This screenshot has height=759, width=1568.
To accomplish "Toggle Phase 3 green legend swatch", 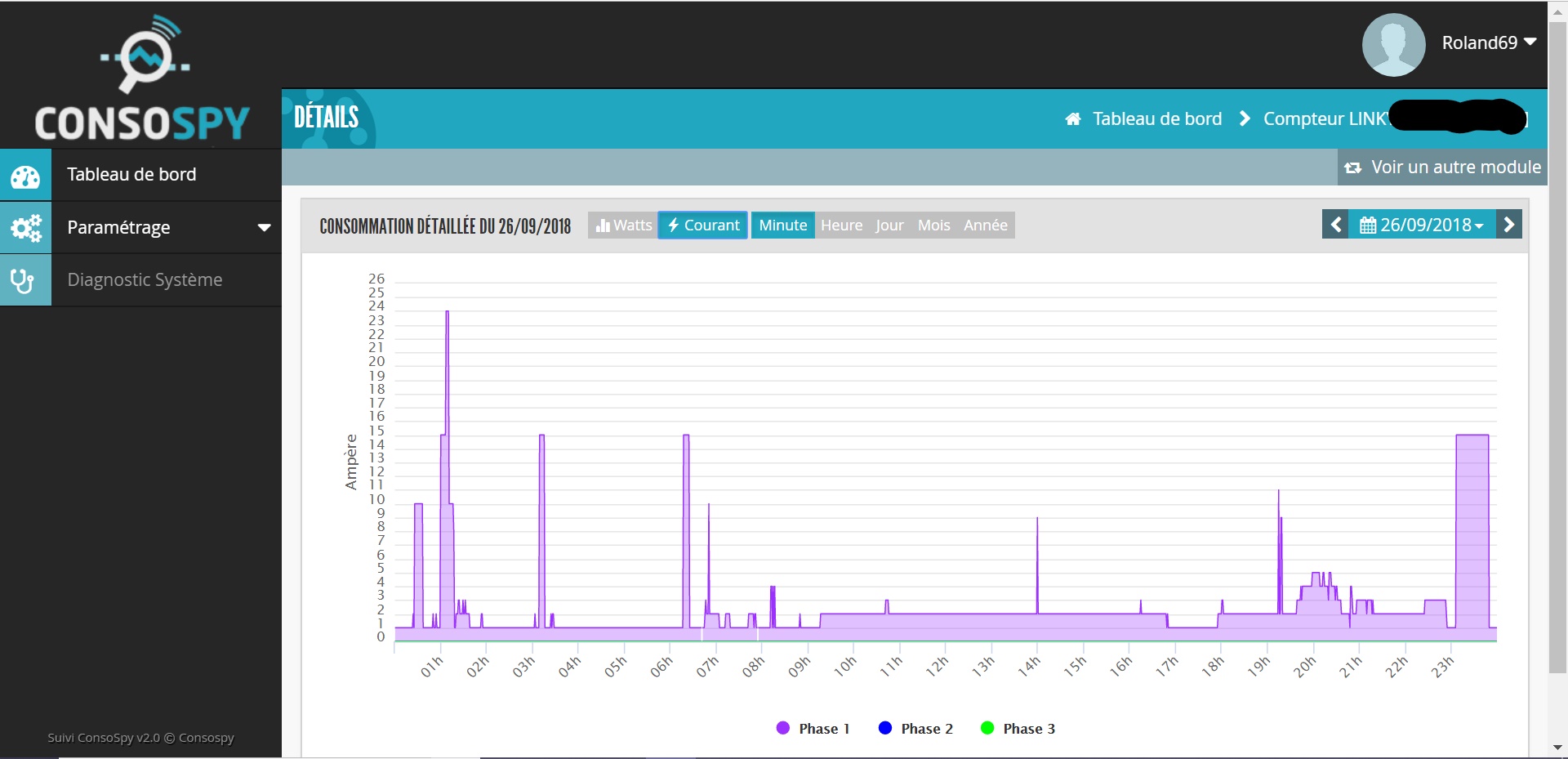I will click(x=987, y=728).
